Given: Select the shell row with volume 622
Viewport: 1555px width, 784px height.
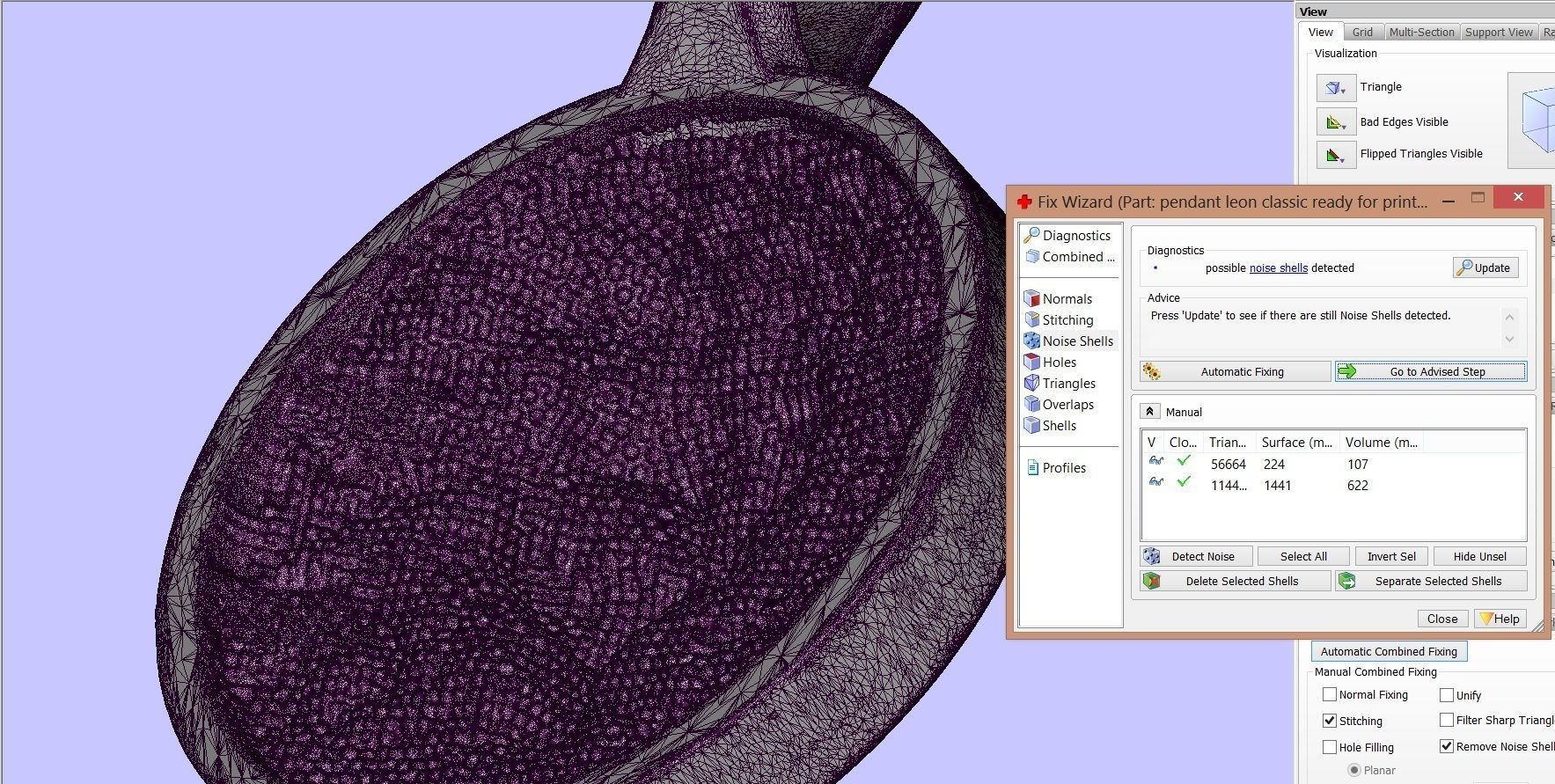Looking at the screenshot, I should [x=1333, y=486].
